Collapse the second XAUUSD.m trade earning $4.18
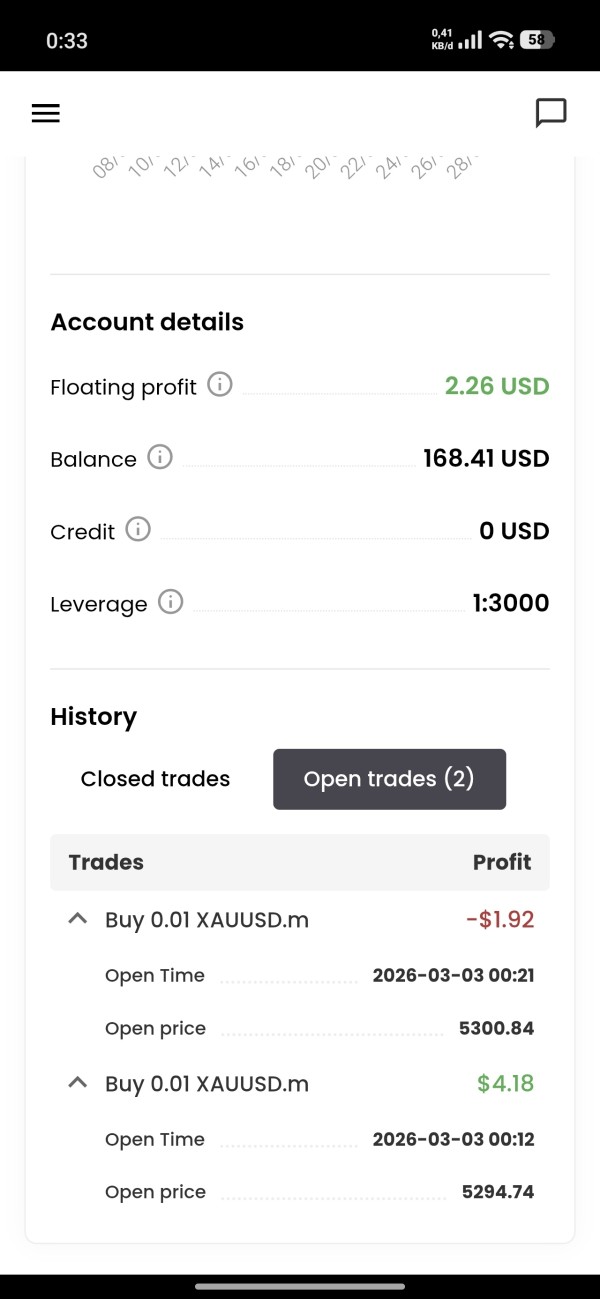600x1299 pixels. (x=77, y=1082)
